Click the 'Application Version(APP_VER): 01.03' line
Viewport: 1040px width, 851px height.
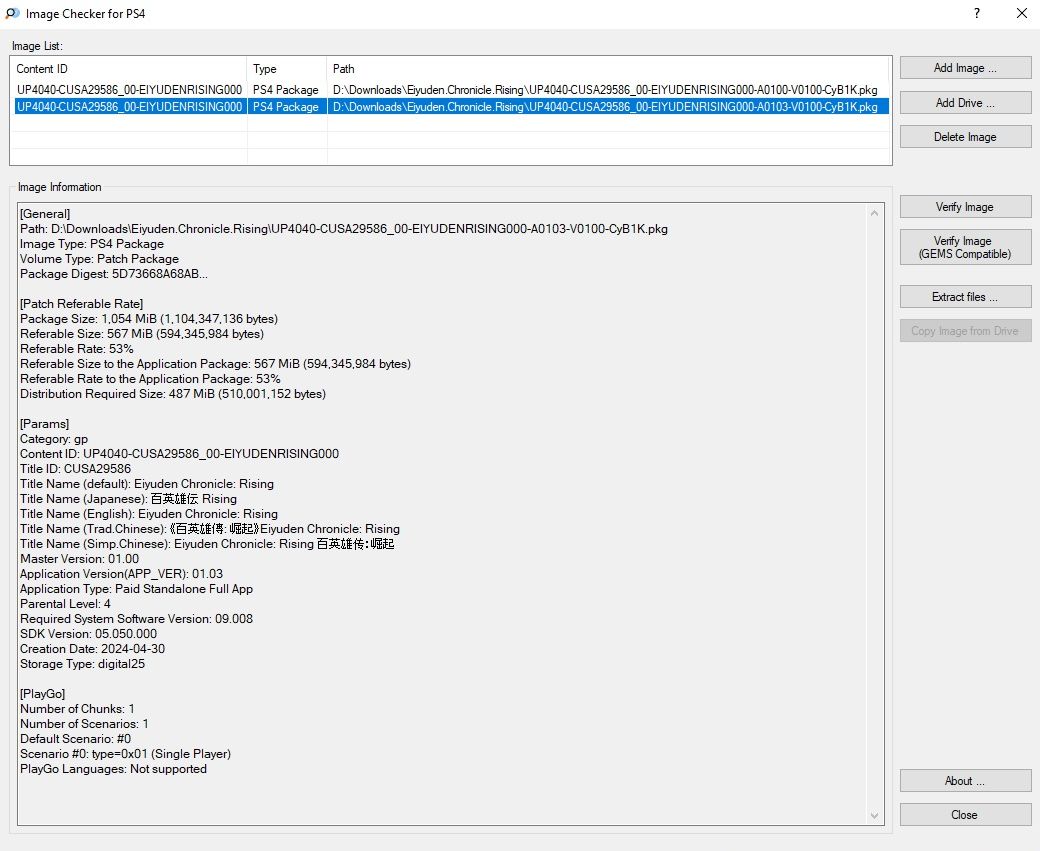[121, 574]
